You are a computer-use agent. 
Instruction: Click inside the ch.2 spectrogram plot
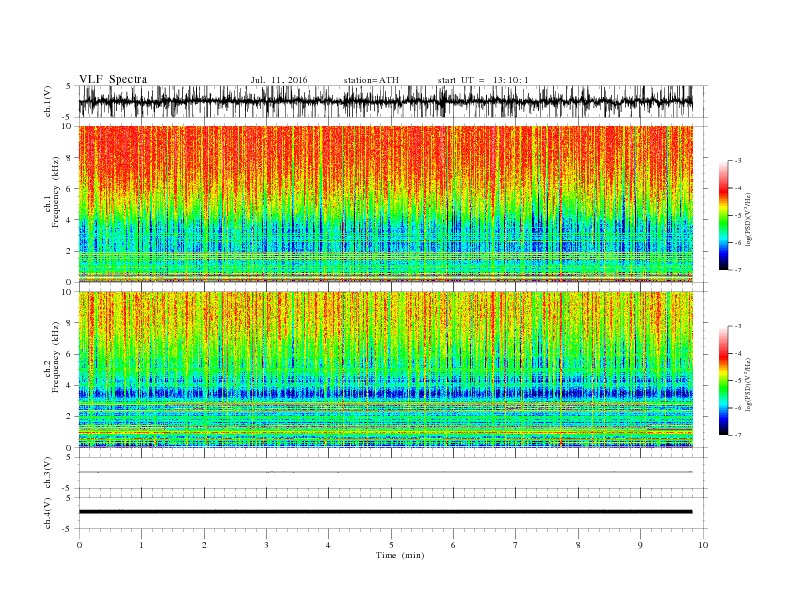point(385,369)
